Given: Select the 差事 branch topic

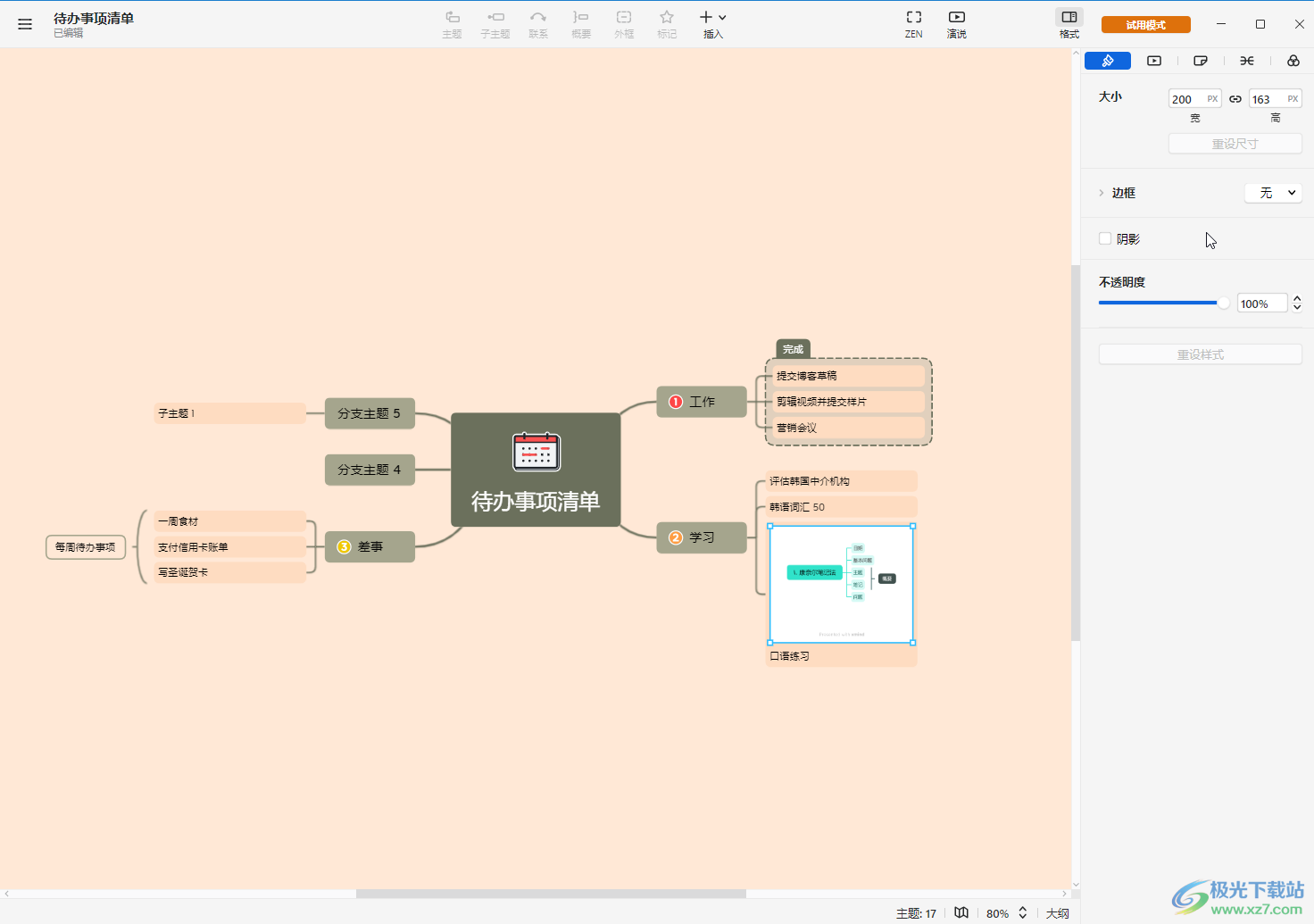Looking at the screenshot, I should 370,546.
